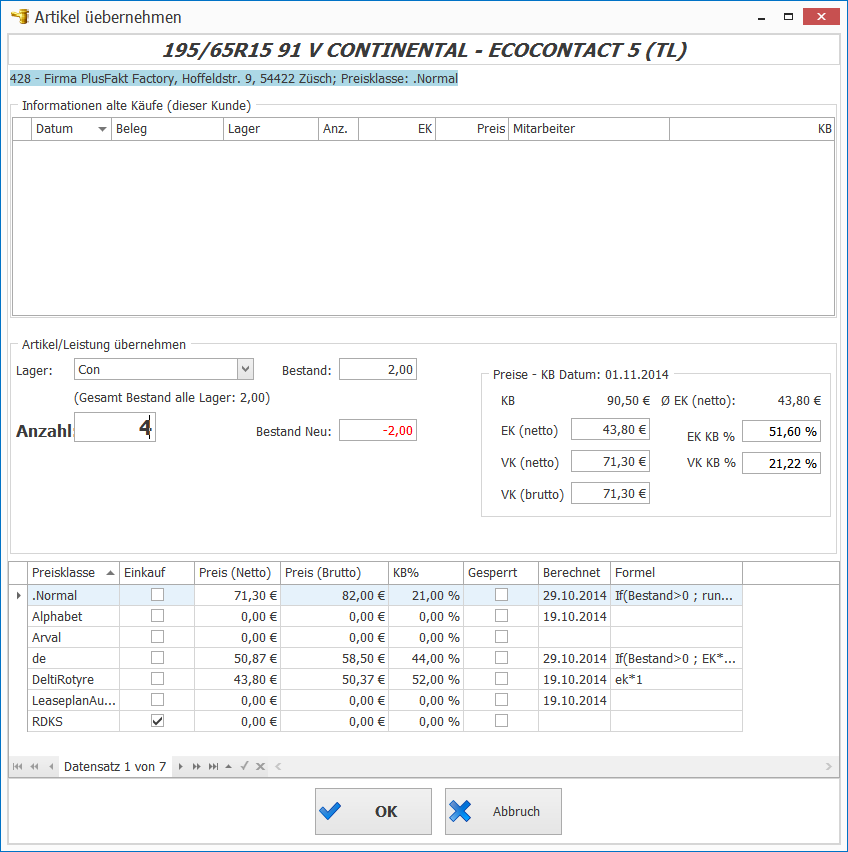The width and height of the screenshot is (848, 852).
Task: Tick Einkauf checkbox for LeaseplanAu... row
Action: (x=157, y=700)
